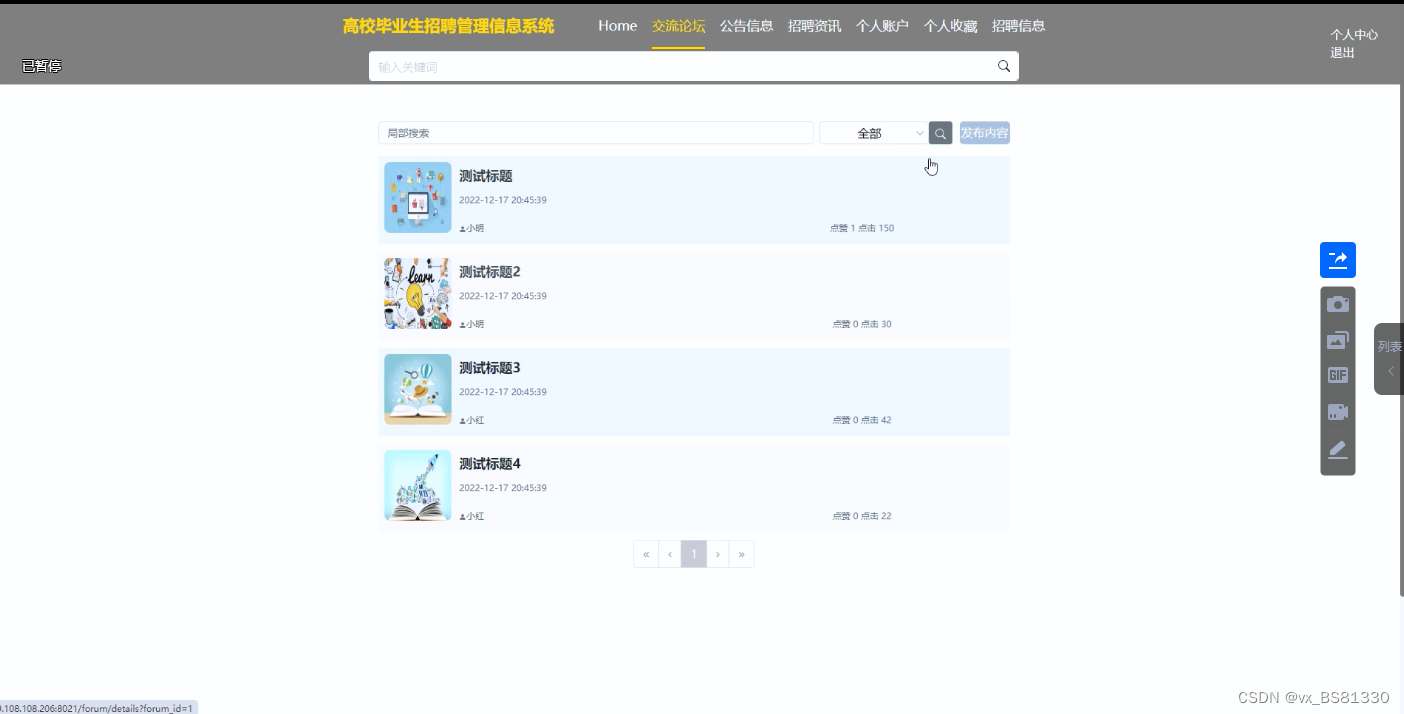Viewport: 1404px width, 714px height.
Task: Click the gray local search magnifier button
Action: pyautogui.click(x=940, y=133)
